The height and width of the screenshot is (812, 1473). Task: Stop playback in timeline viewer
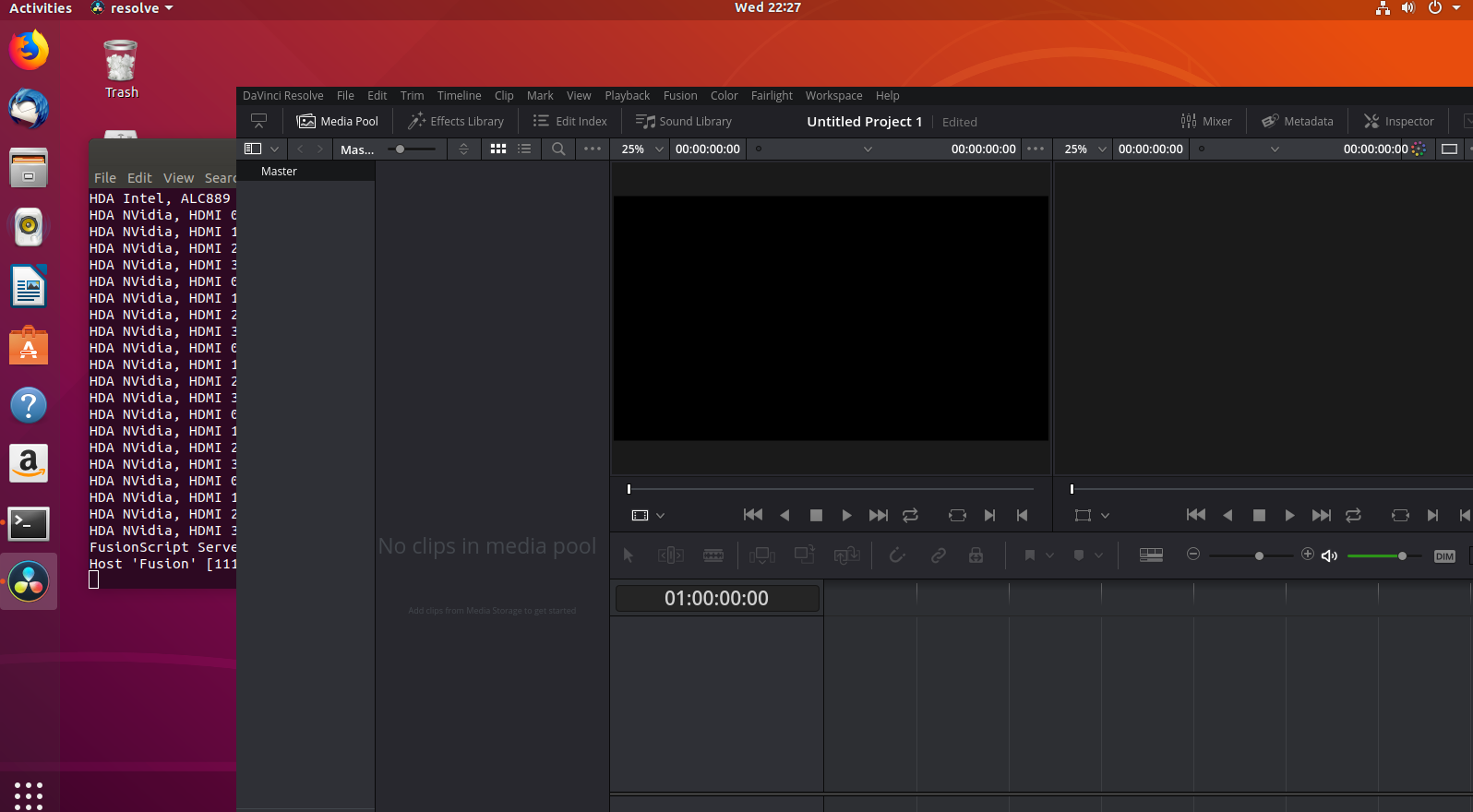(1259, 515)
